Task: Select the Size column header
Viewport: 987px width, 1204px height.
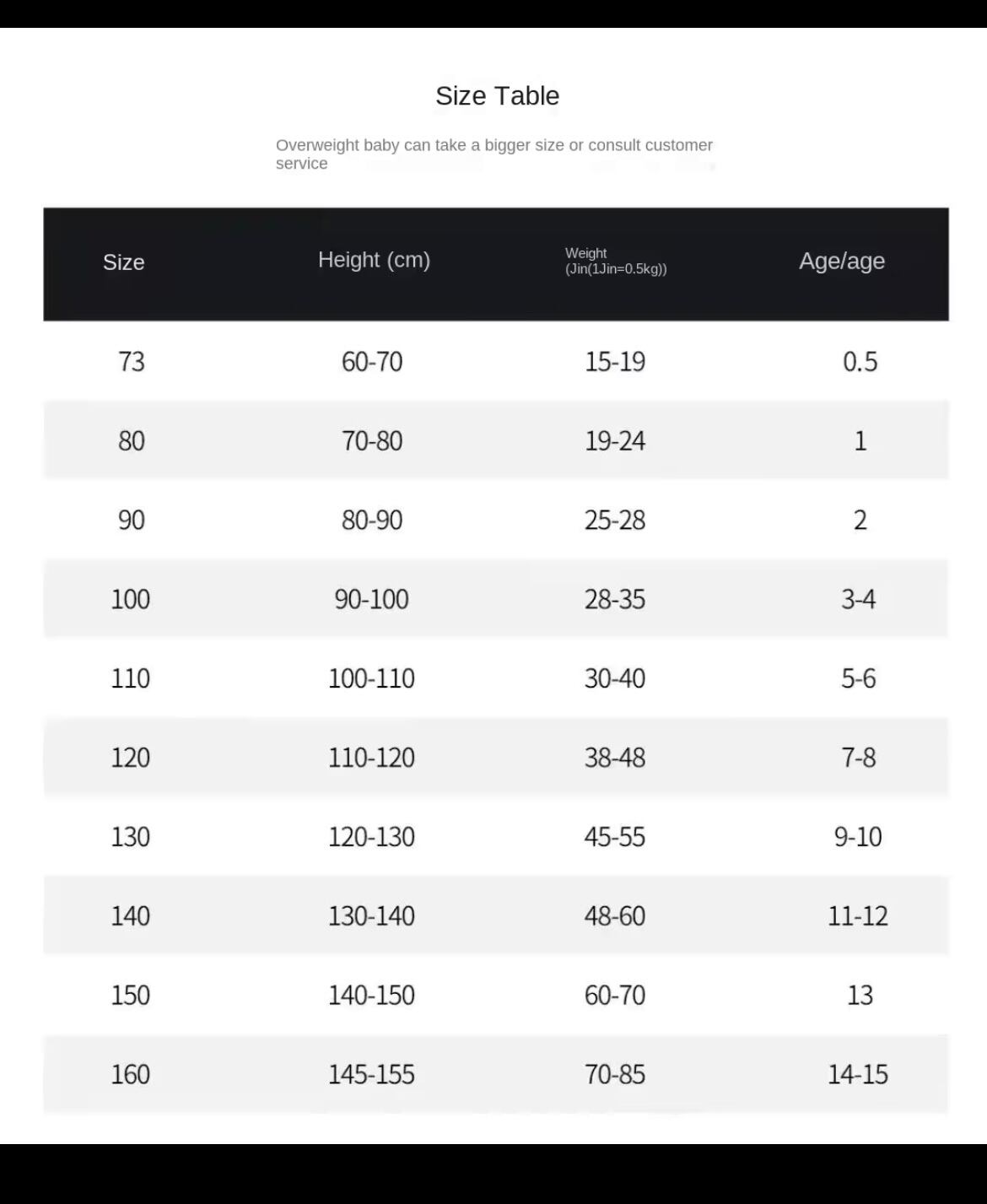Action: tap(124, 262)
